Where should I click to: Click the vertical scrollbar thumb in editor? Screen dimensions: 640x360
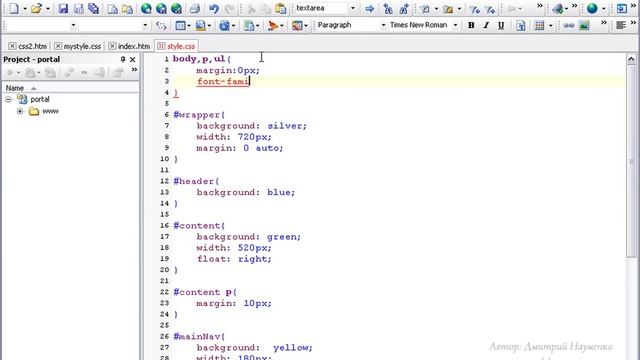(631, 161)
